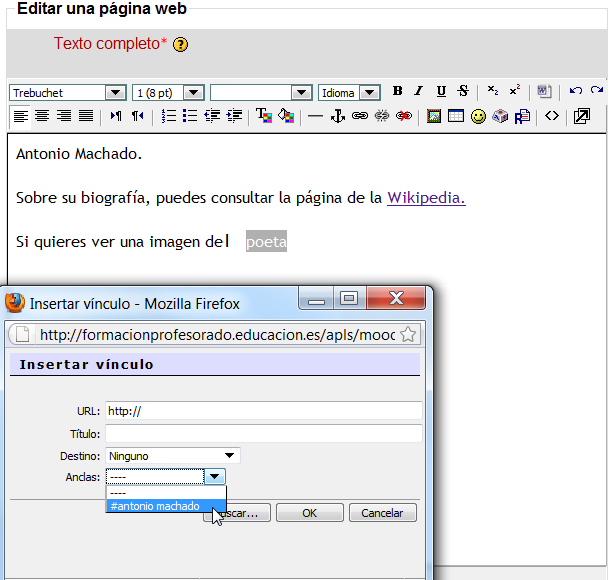Click the Cancelar button
Screen dimensions: 611x580
[382, 513]
